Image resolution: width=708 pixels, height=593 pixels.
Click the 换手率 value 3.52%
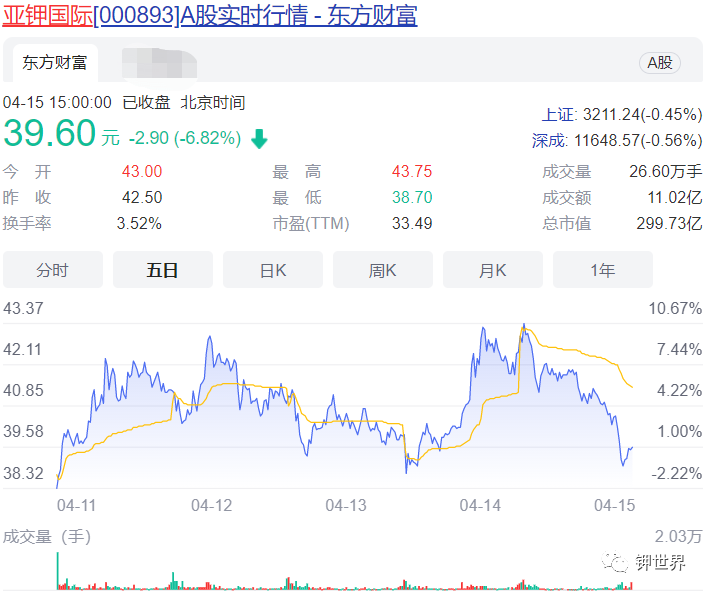point(139,223)
